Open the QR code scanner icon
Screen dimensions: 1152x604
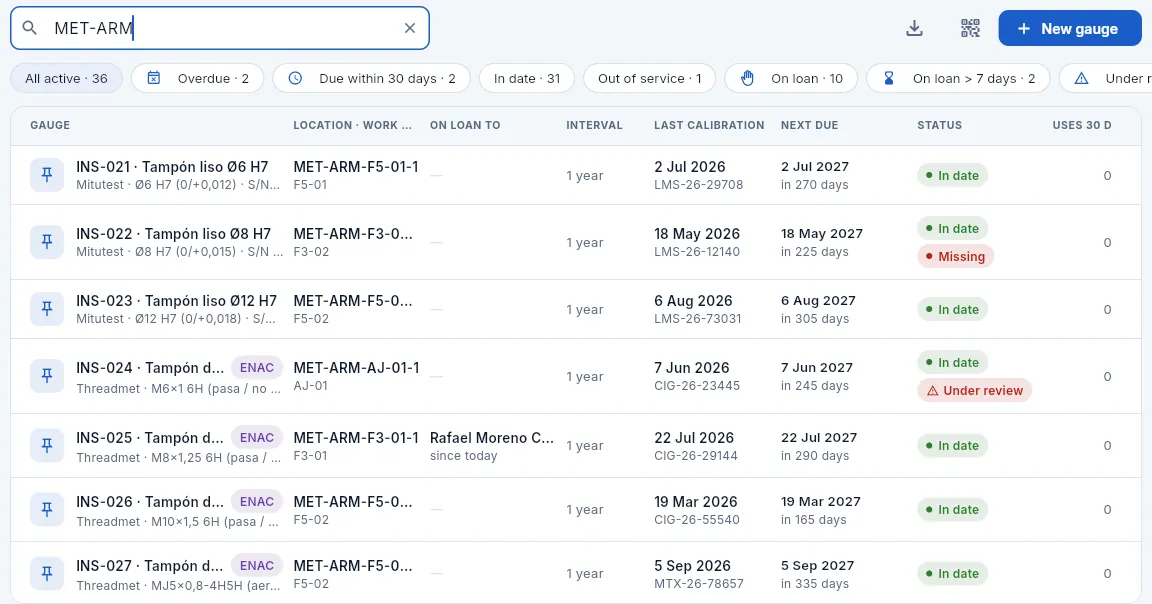(970, 29)
